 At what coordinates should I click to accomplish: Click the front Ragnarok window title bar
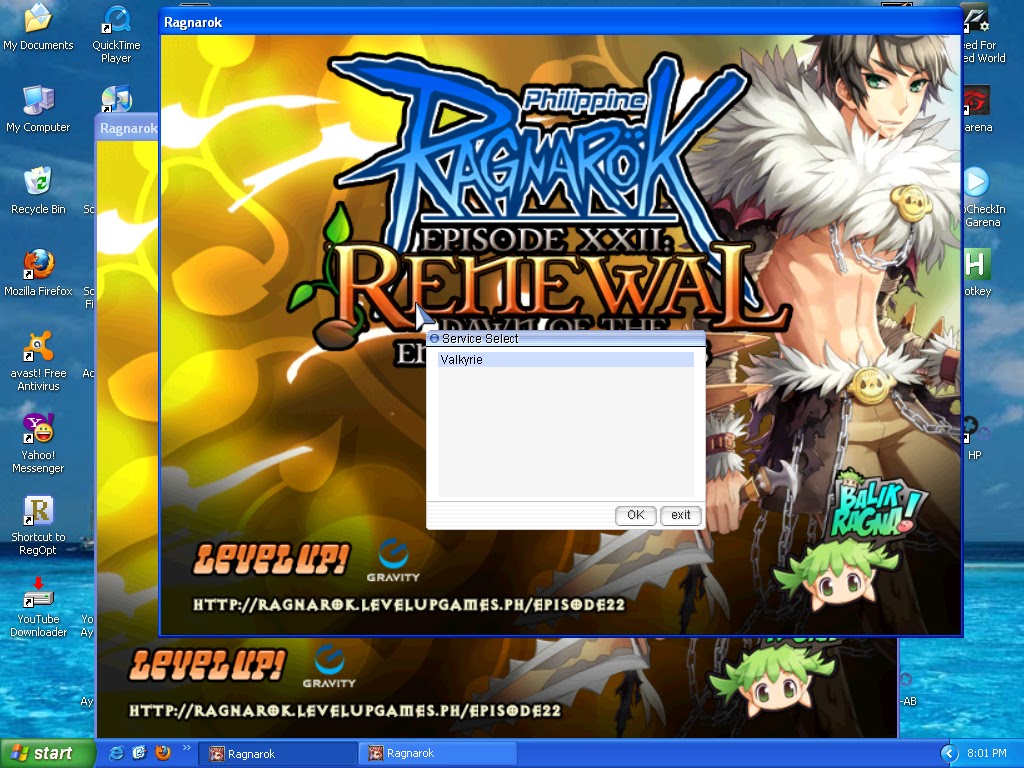pyautogui.click(x=560, y=22)
